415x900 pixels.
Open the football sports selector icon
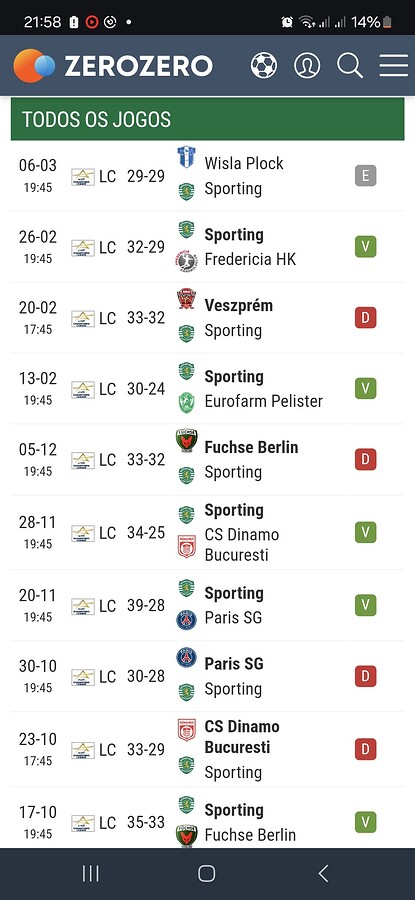coord(264,65)
